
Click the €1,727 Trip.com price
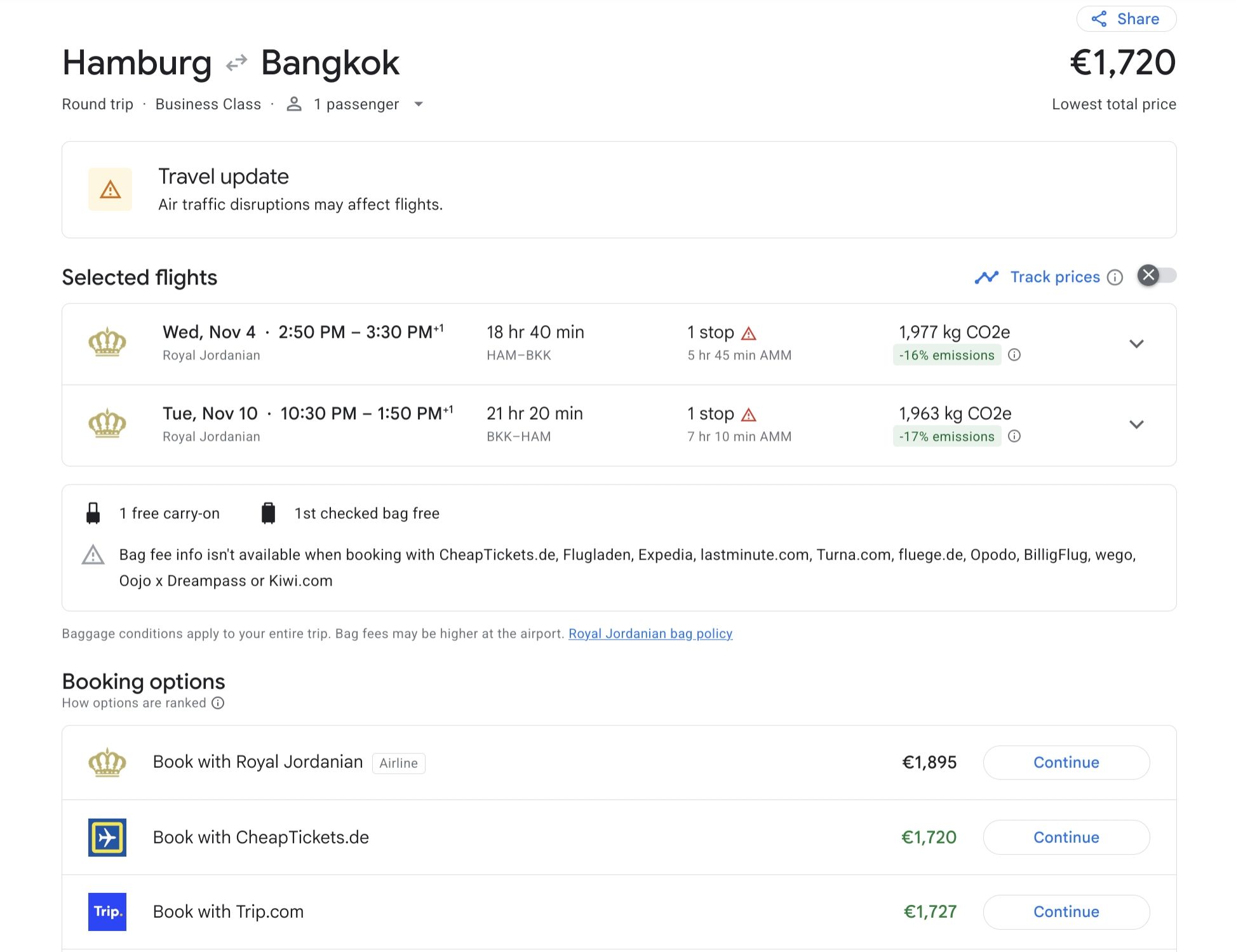click(x=930, y=912)
